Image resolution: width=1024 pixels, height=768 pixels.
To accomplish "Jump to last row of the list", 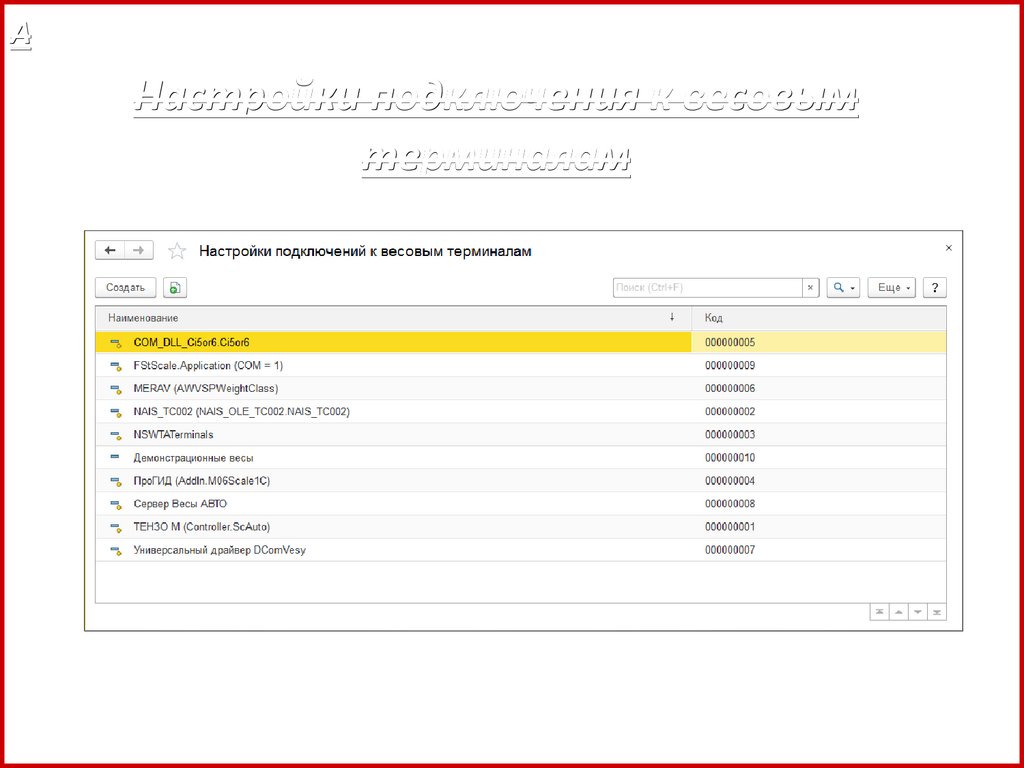I will [937, 612].
